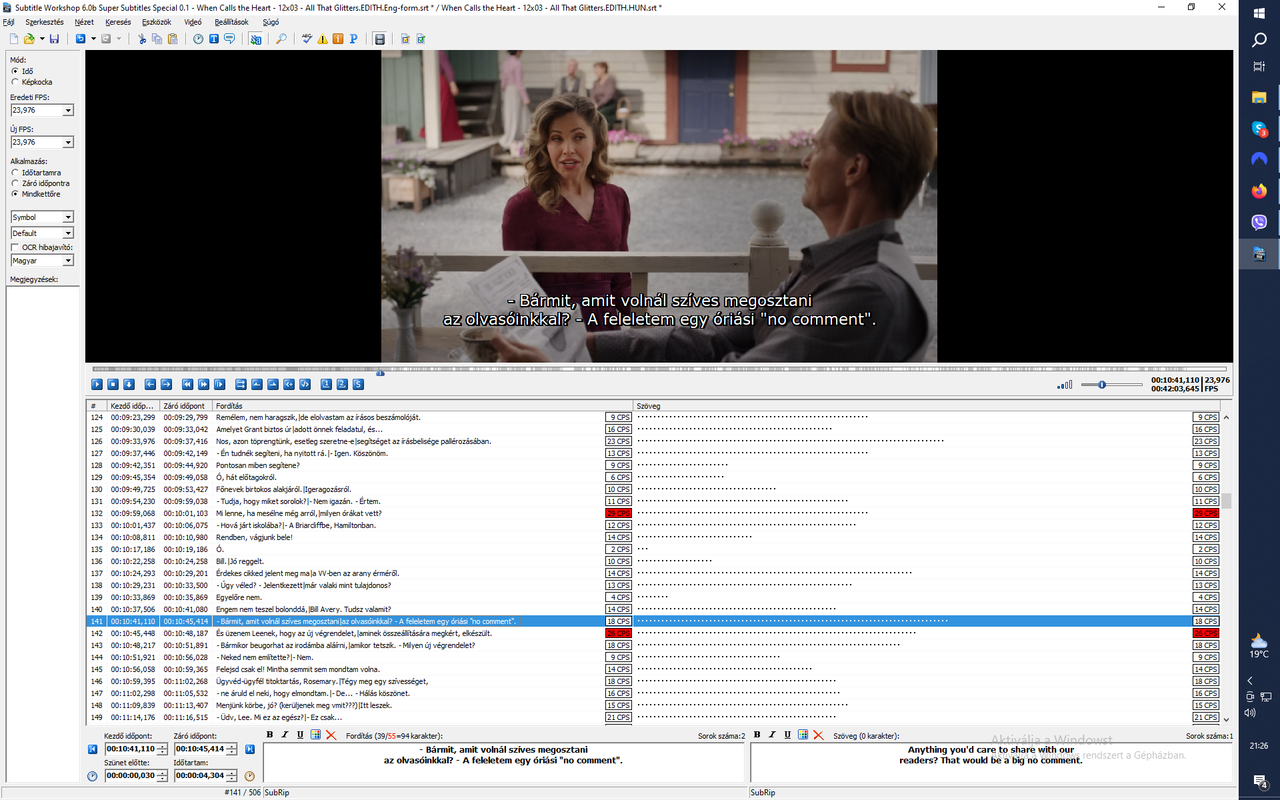Play the video with the play button

point(97,384)
